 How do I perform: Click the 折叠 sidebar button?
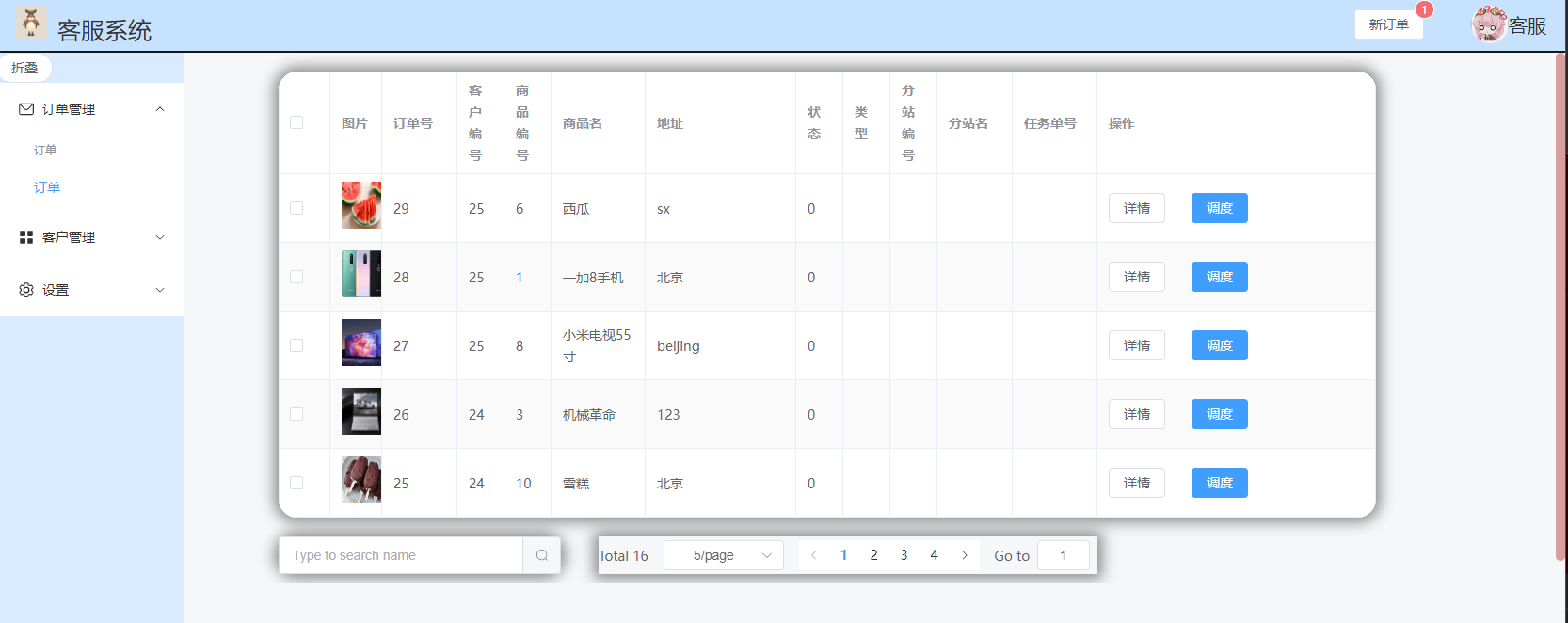pyautogui.click(x=24, y=68)
